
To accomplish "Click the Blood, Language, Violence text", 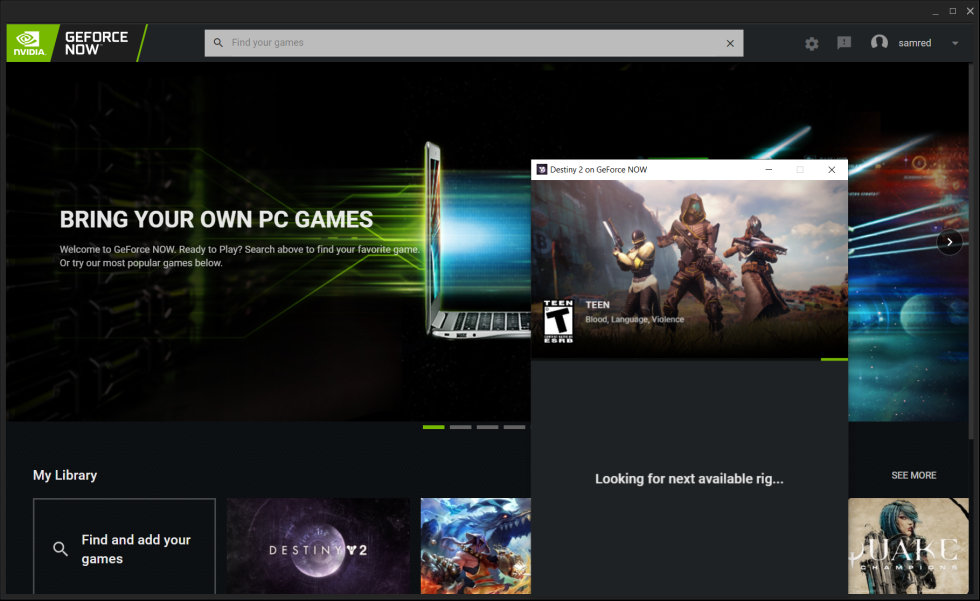I will 634,319.
